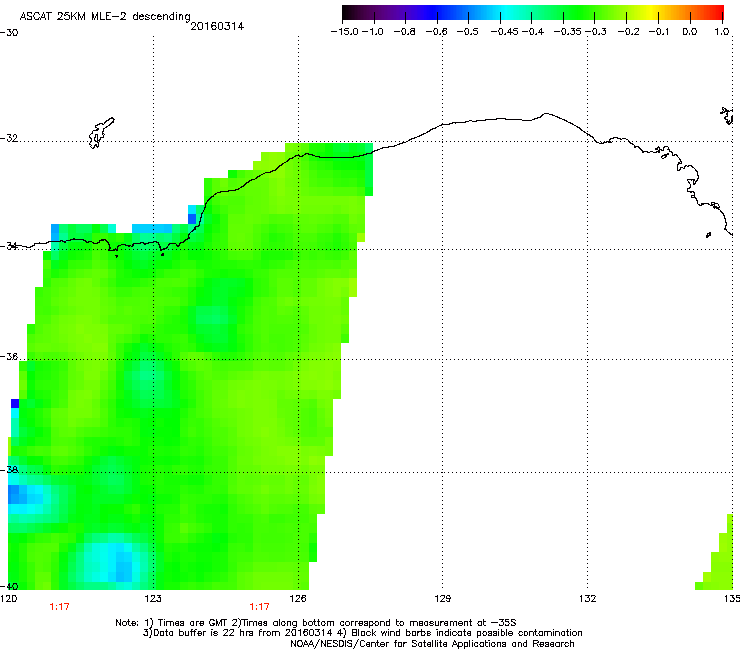740x650 pixels.
Task: Click the "123" longitude axis label
Action: click(x=153, y=599)
